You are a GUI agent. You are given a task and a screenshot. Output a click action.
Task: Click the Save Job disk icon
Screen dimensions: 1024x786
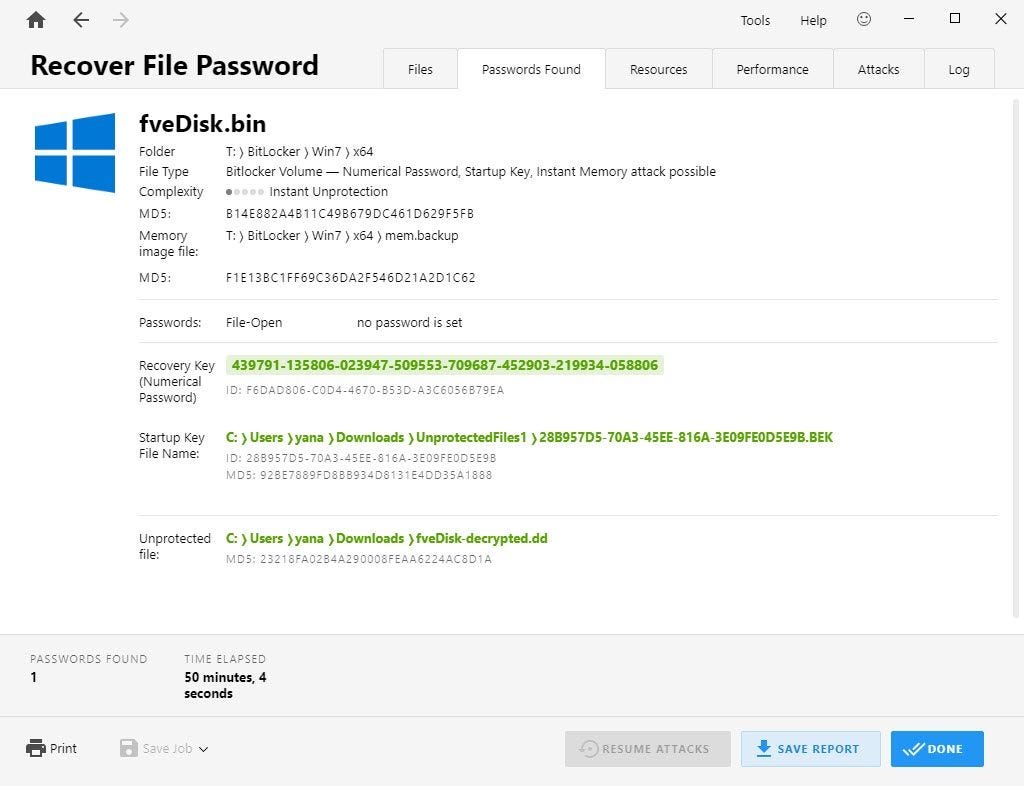point(129,748)
